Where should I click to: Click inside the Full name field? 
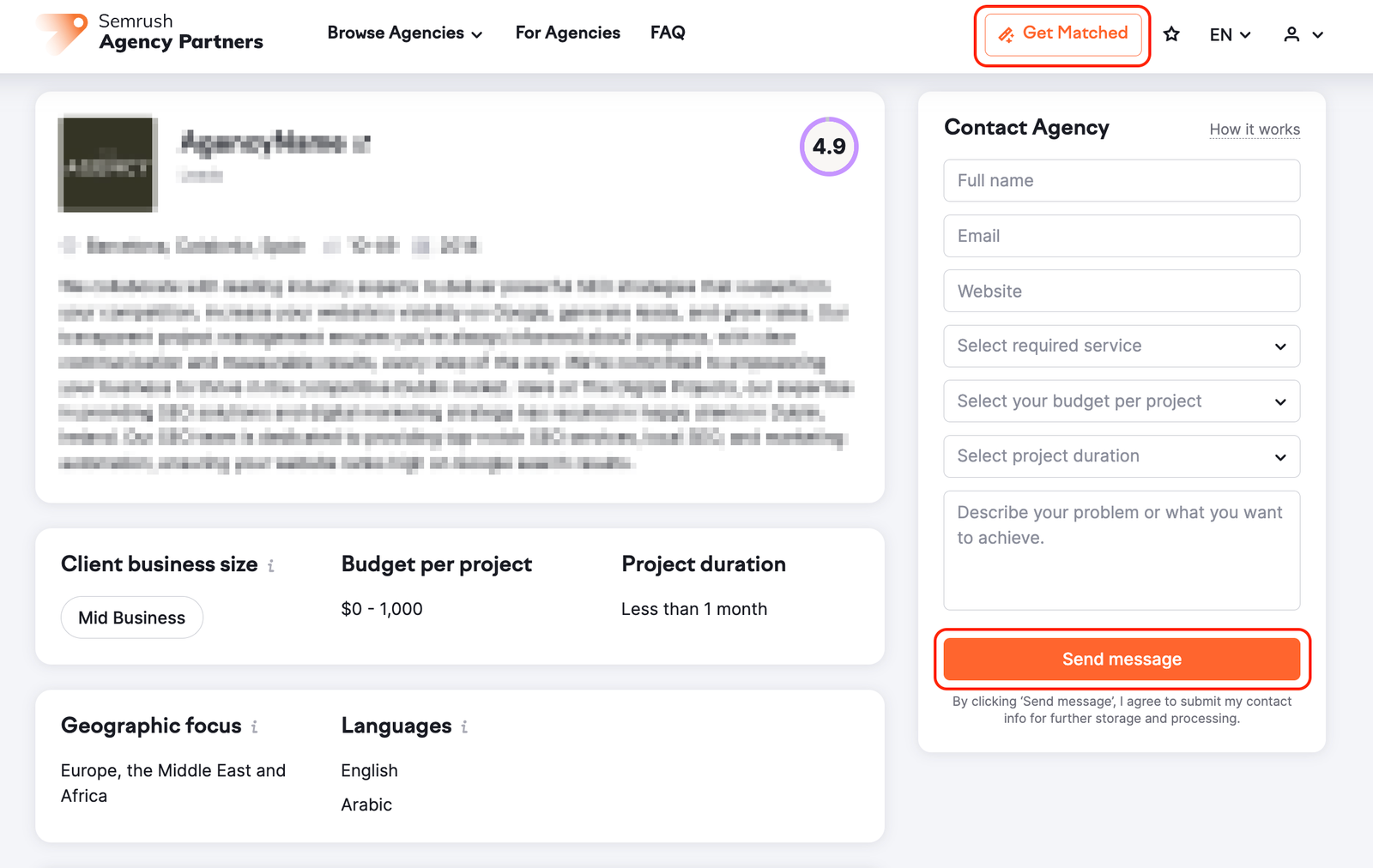[1121, 181]
